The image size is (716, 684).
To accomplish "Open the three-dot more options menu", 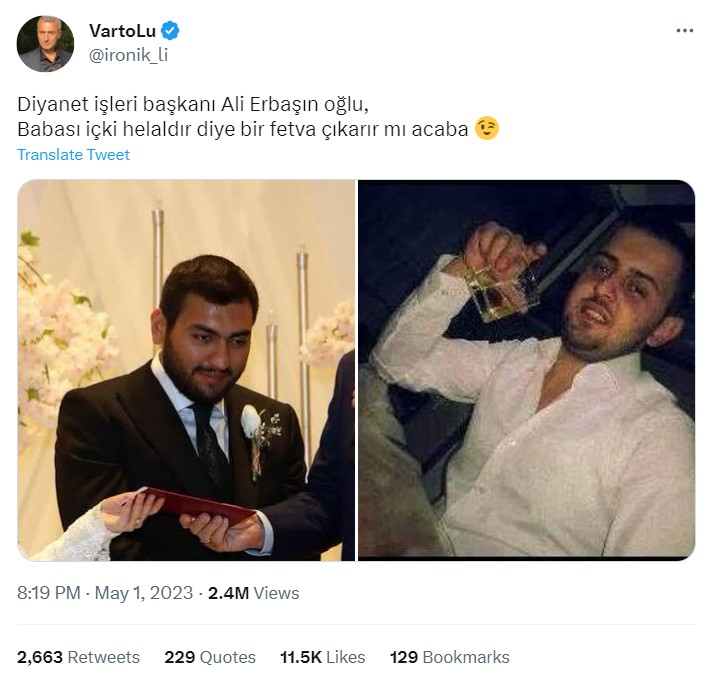I will pyautogui.click(x=684, y=31).
